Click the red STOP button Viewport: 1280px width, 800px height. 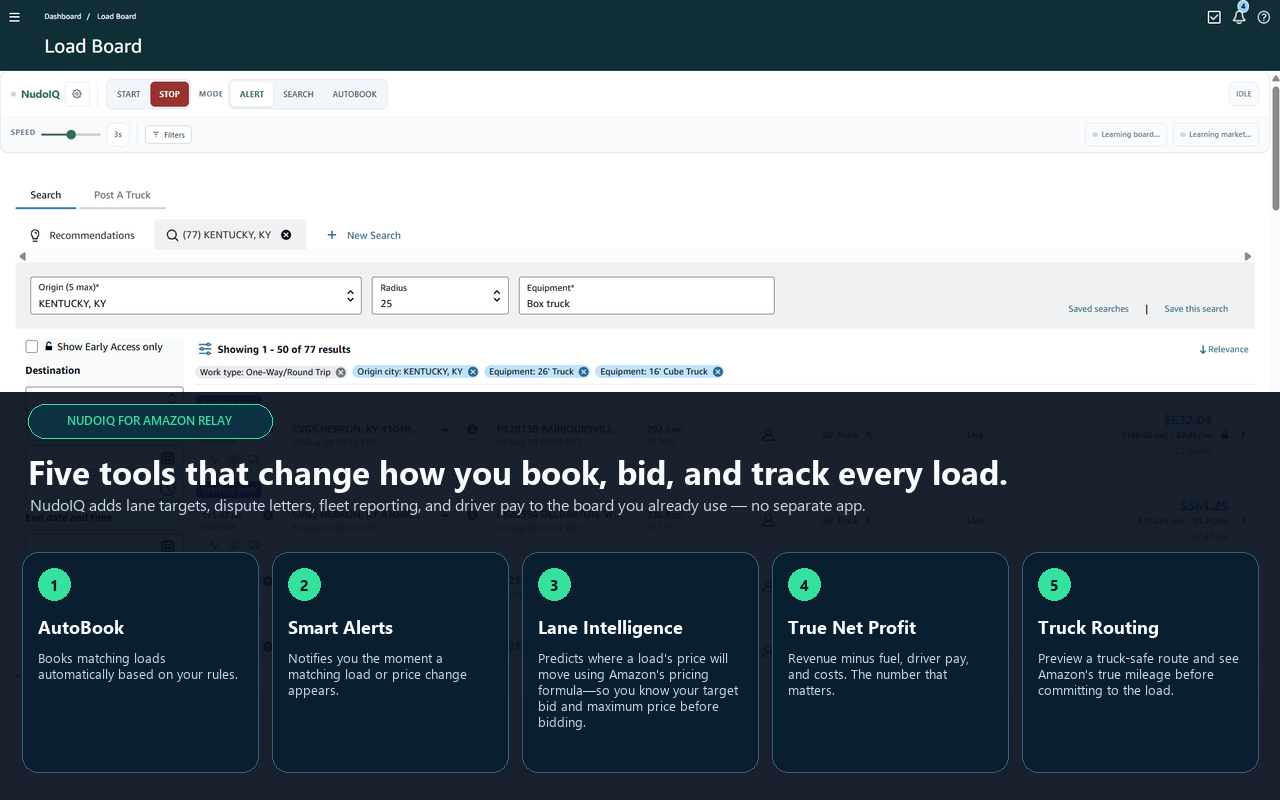tap(170, 94)
